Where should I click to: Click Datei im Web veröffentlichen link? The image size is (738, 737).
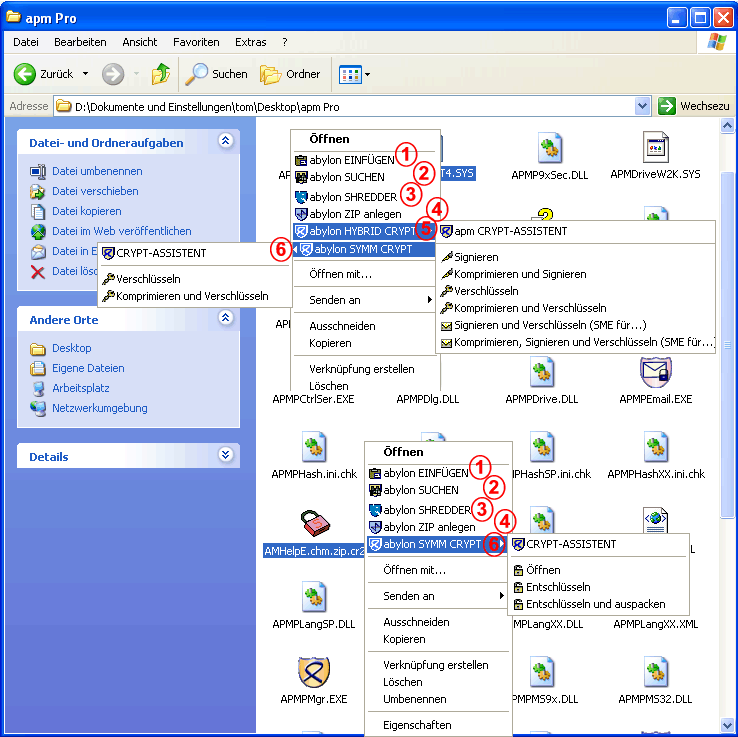click(x=121, y=231)
